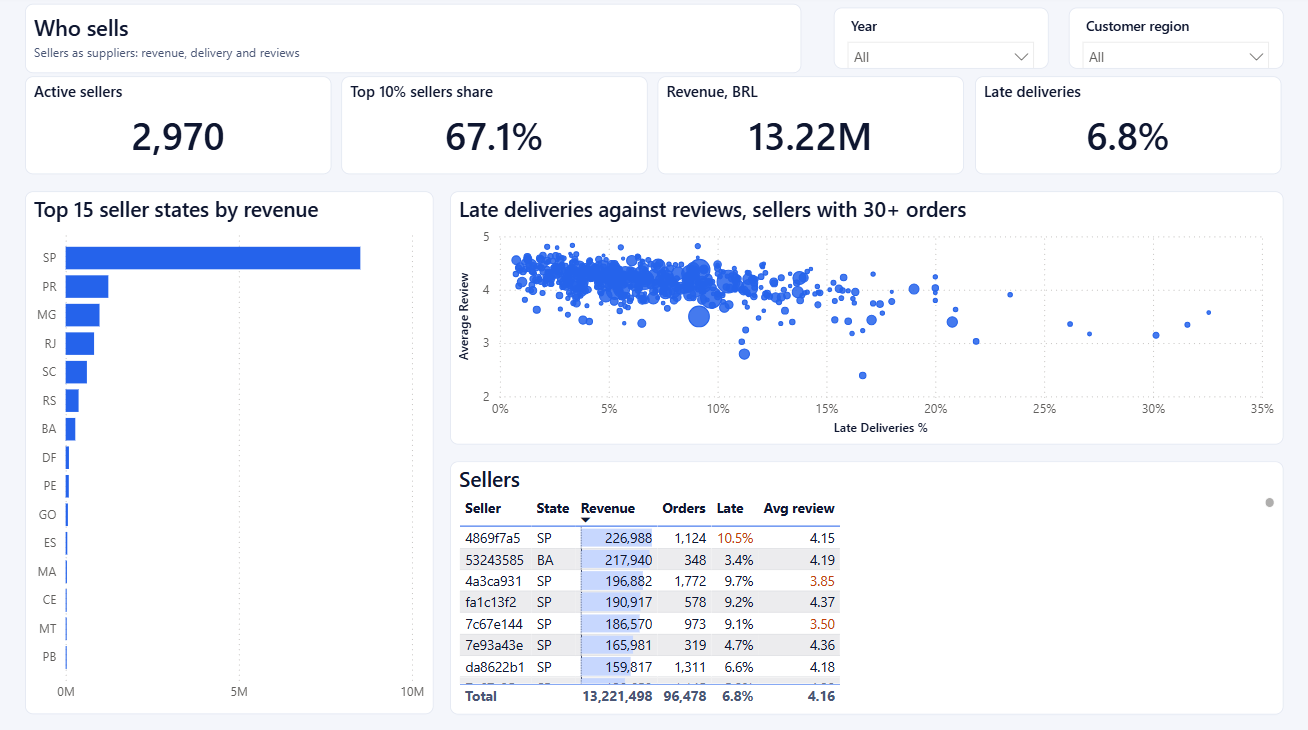Select seller 4869f7a5 in the table
The width and height of the screenshot is (1308, 730).
pyautogui.click(x=493, y=538)
